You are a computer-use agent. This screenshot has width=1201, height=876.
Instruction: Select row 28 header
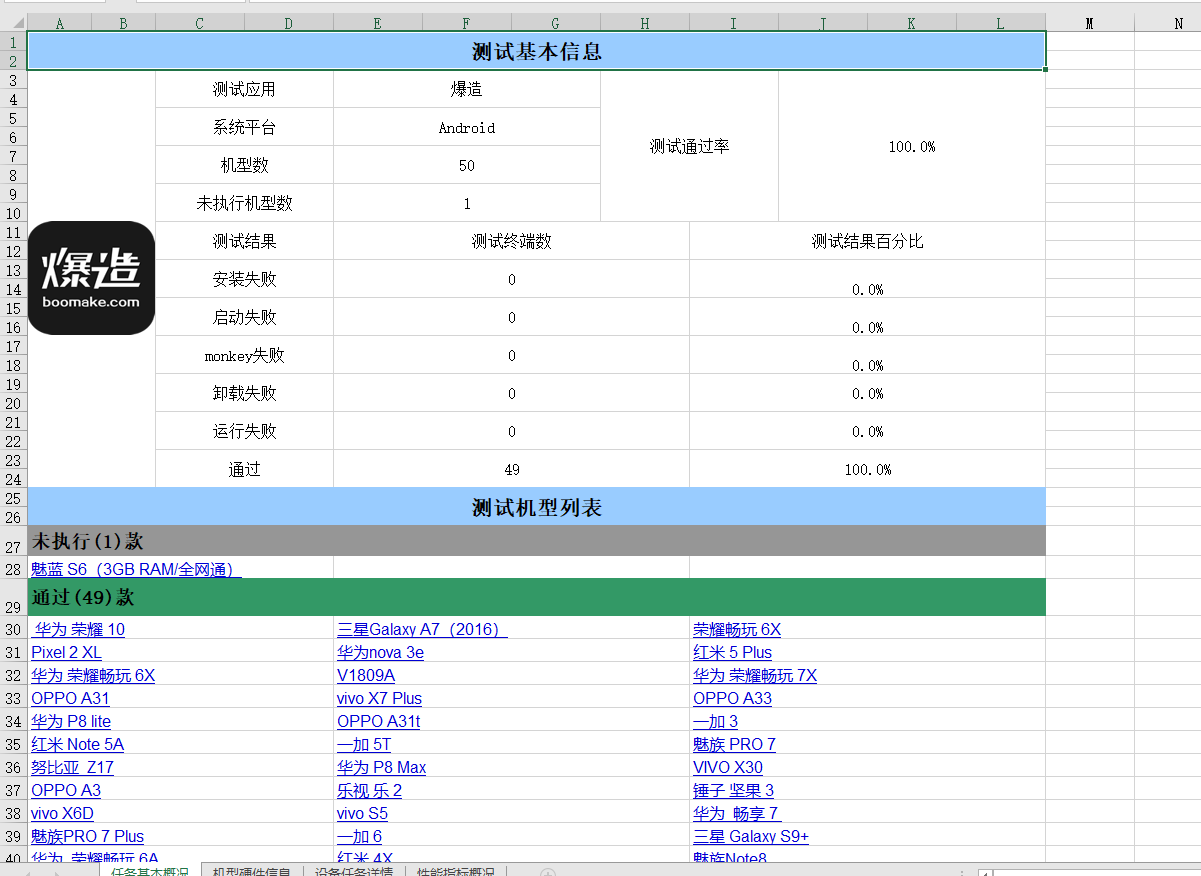13,569
